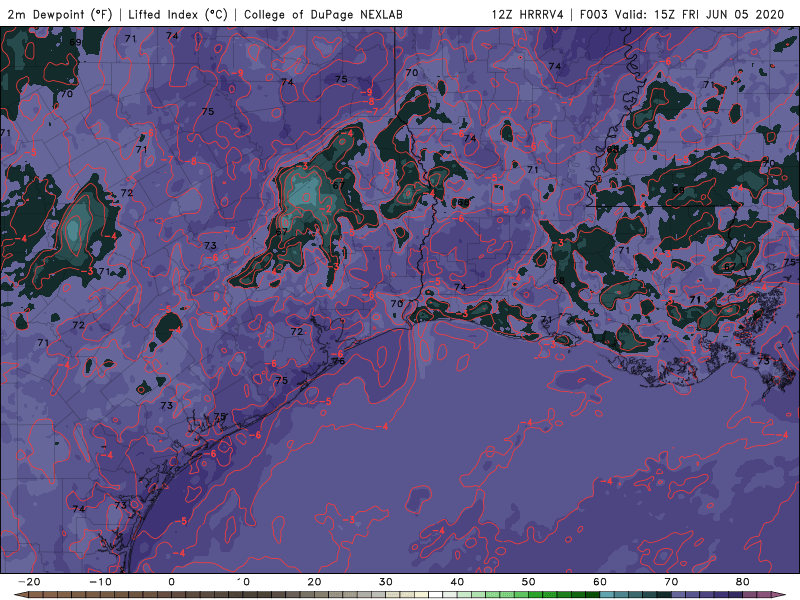The width and height of the screenshot is (800, 600).
Task: Click the 30 label on color scale
Action: coord(386,582)
